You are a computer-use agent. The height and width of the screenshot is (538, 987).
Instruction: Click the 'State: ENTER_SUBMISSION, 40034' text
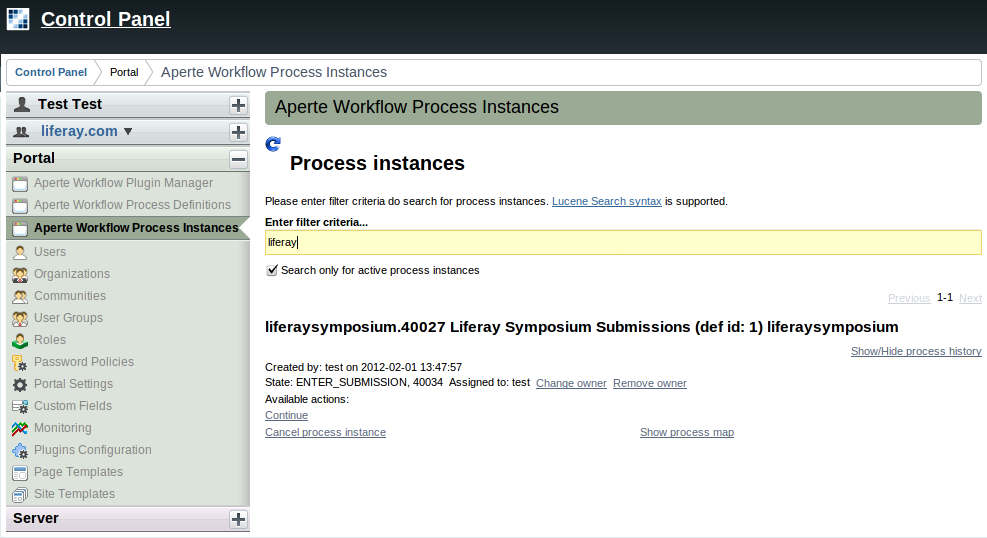coord(354,383)
